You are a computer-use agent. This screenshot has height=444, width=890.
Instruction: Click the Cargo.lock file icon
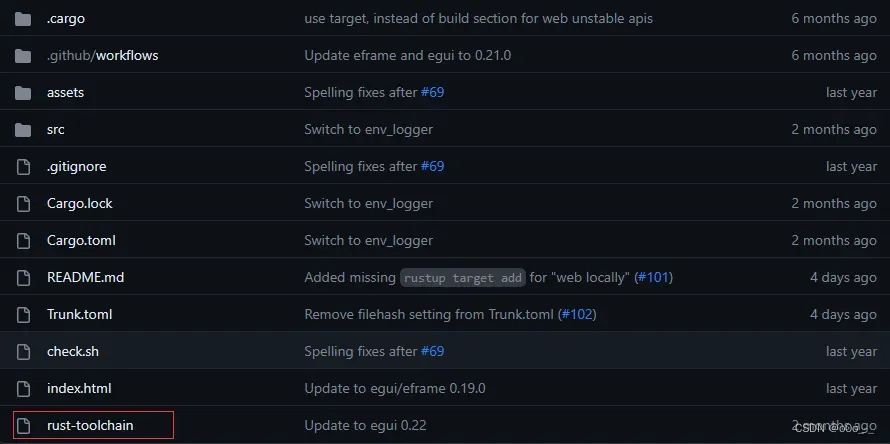coord(24,204)
